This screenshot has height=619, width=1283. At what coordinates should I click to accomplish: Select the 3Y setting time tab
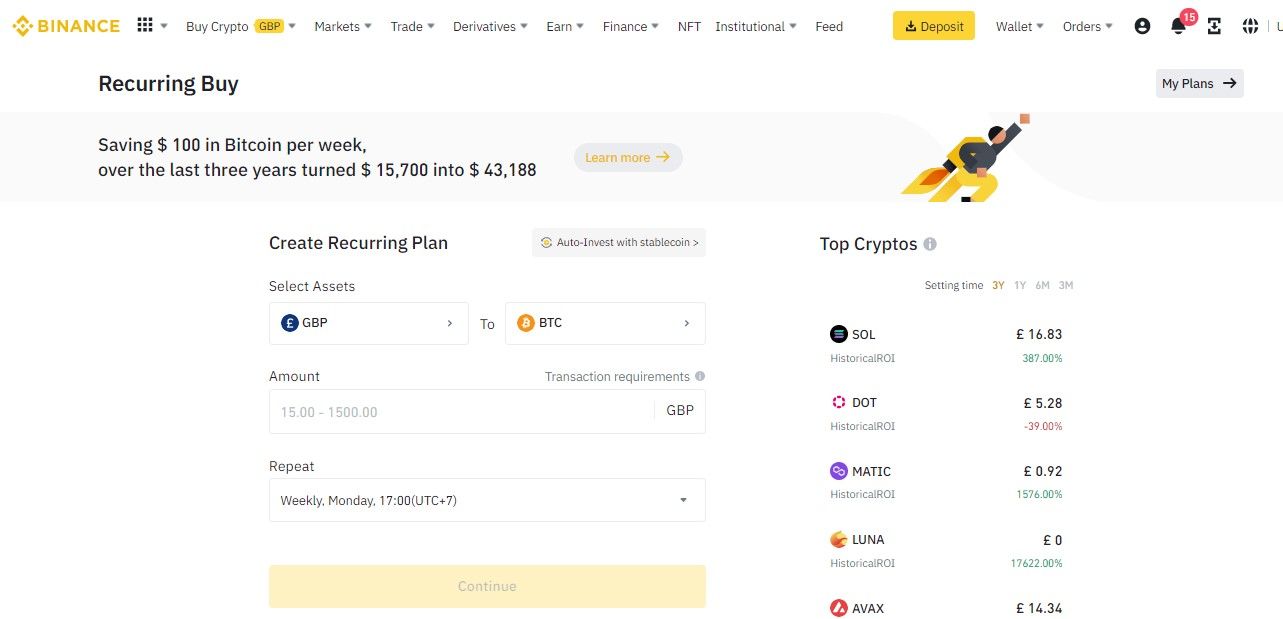pyautogui.click(x=998, y=286)
